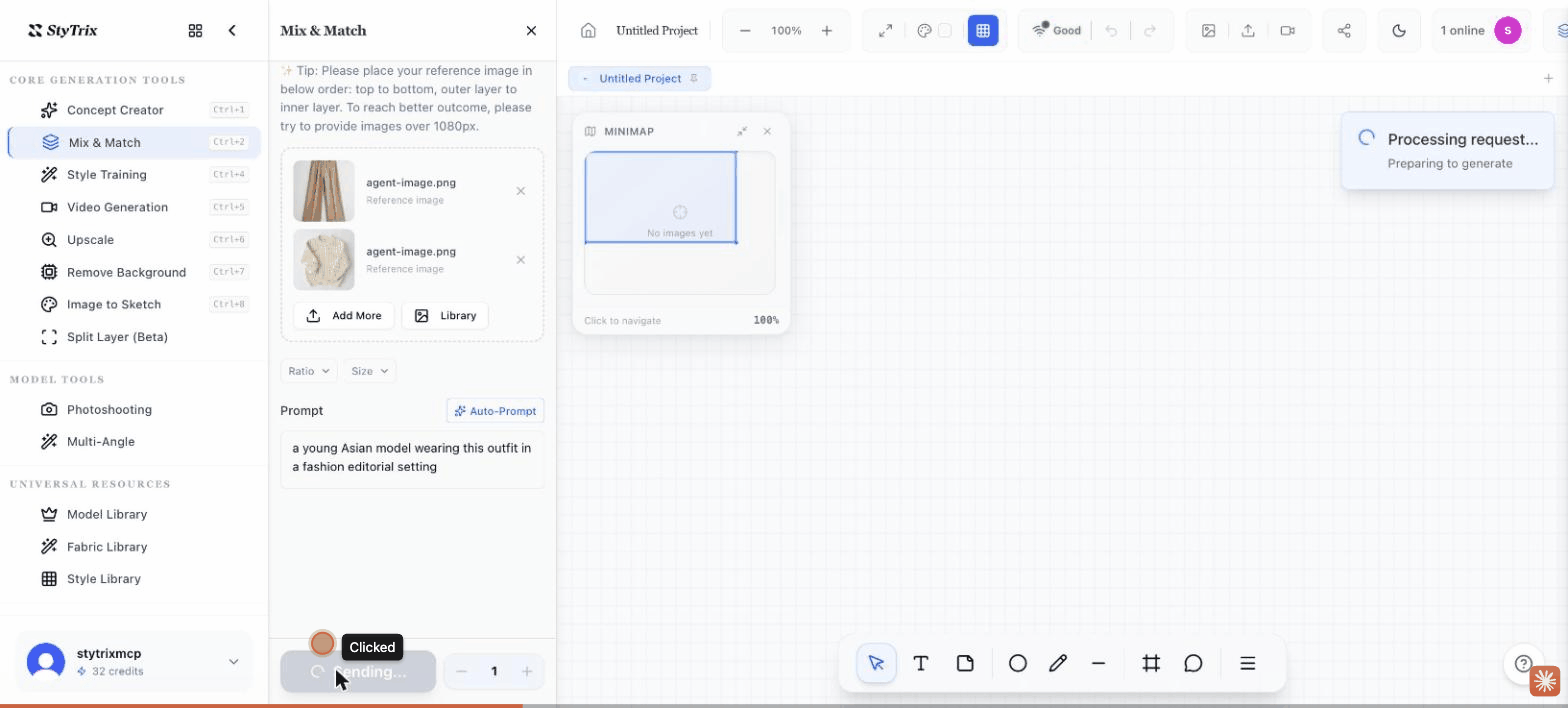Go to home via the house icon

click(x=589, y=31)
